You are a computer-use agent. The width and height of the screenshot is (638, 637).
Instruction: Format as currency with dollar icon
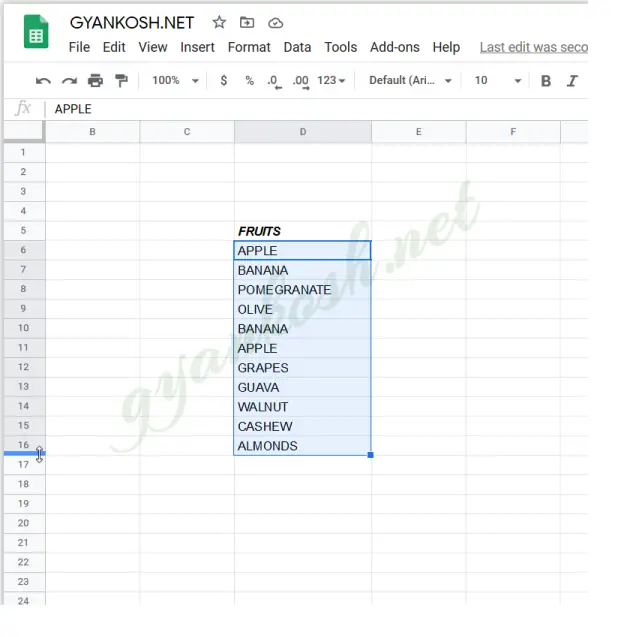coord(224,80)
